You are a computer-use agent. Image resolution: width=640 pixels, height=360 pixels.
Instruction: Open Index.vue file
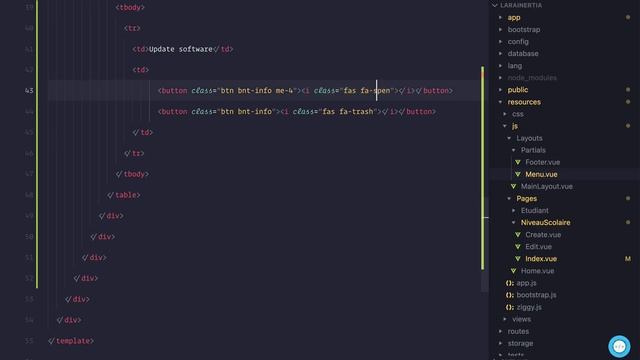pyautogui.click(x=541, y=259)
